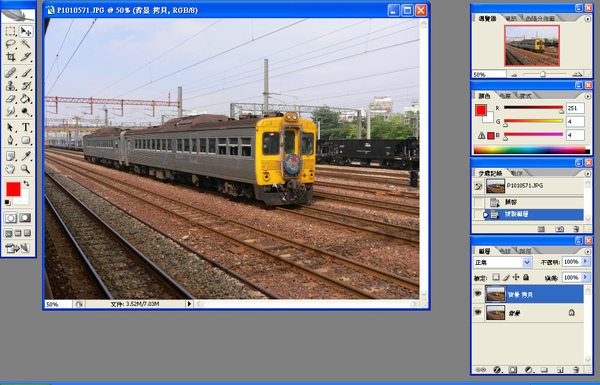Viewport: 600px width, 385px height.
Task: Add a layer style at Layers panel bottom
Action: [497, 370]
